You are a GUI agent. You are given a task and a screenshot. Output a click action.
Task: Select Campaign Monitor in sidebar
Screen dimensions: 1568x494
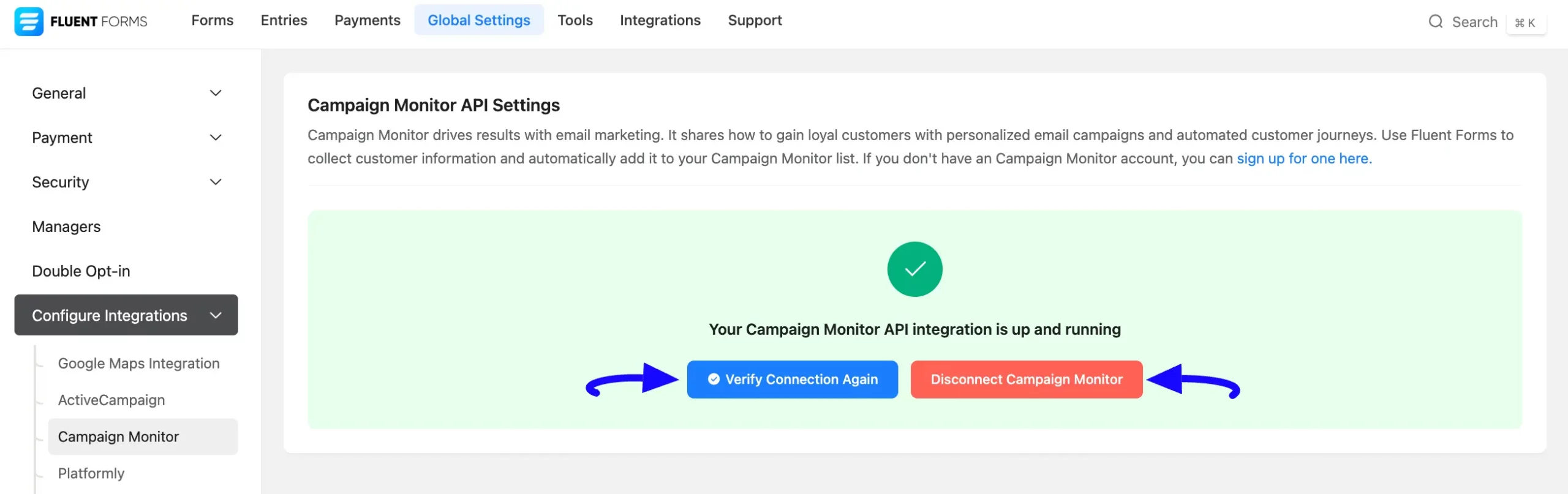click(143, 436)
